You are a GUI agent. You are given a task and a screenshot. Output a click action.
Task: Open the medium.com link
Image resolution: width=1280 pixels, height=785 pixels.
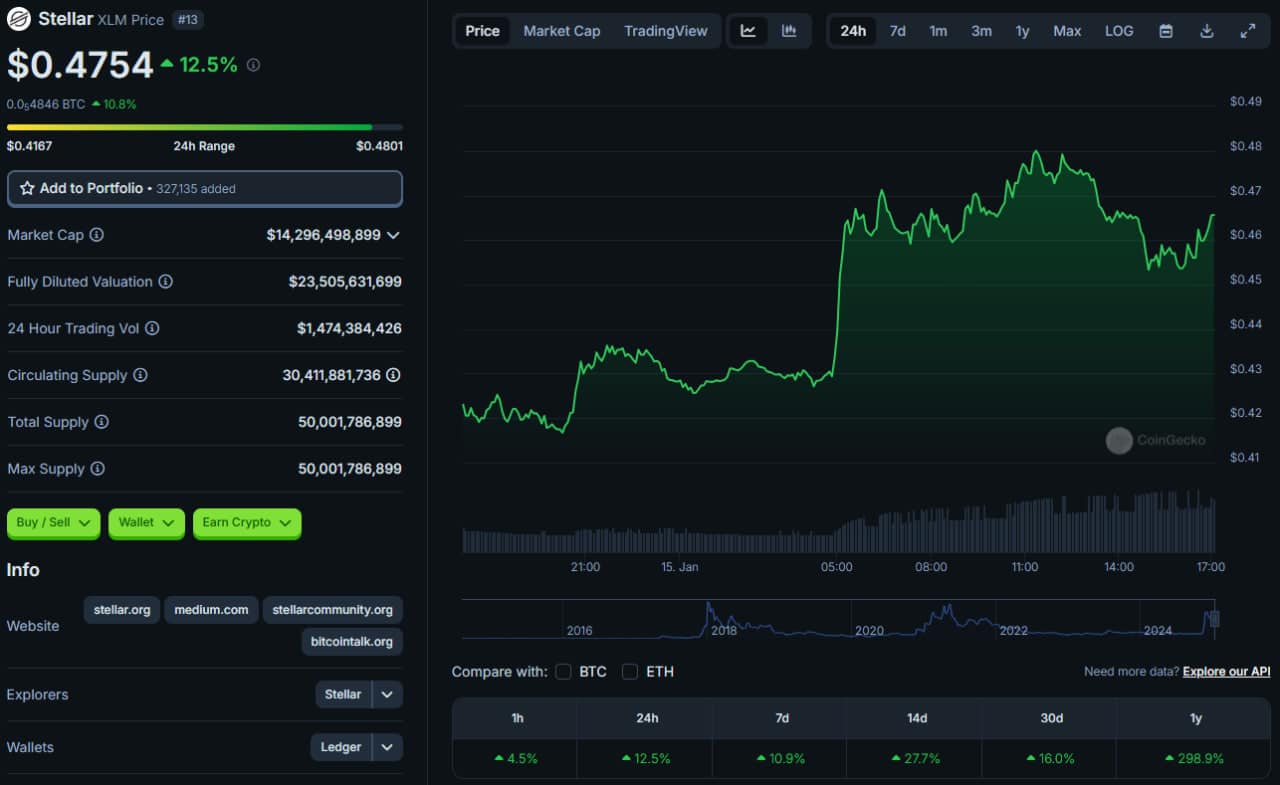(x=211, y=609)
